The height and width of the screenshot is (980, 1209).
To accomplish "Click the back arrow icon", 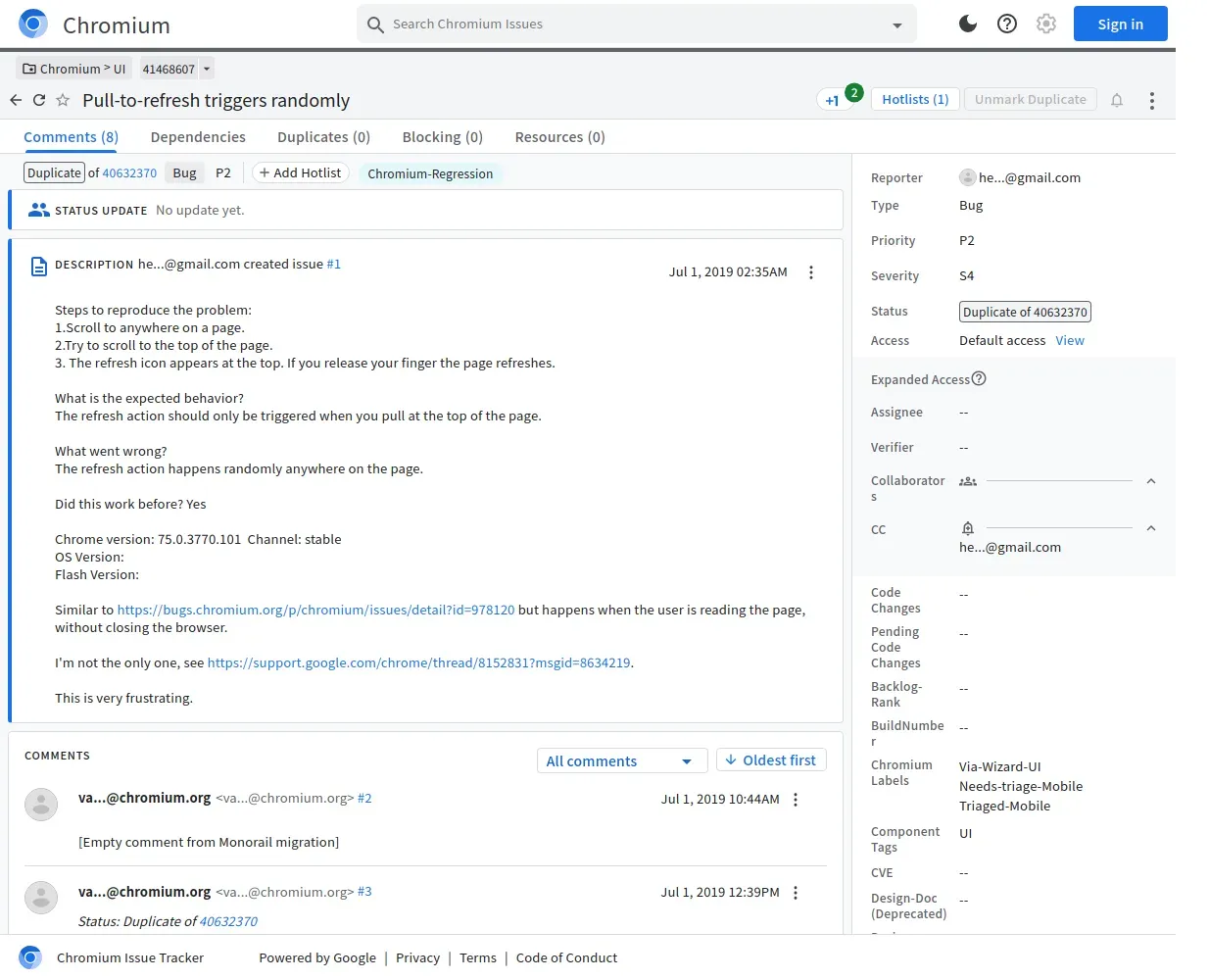I will point(16,100).
